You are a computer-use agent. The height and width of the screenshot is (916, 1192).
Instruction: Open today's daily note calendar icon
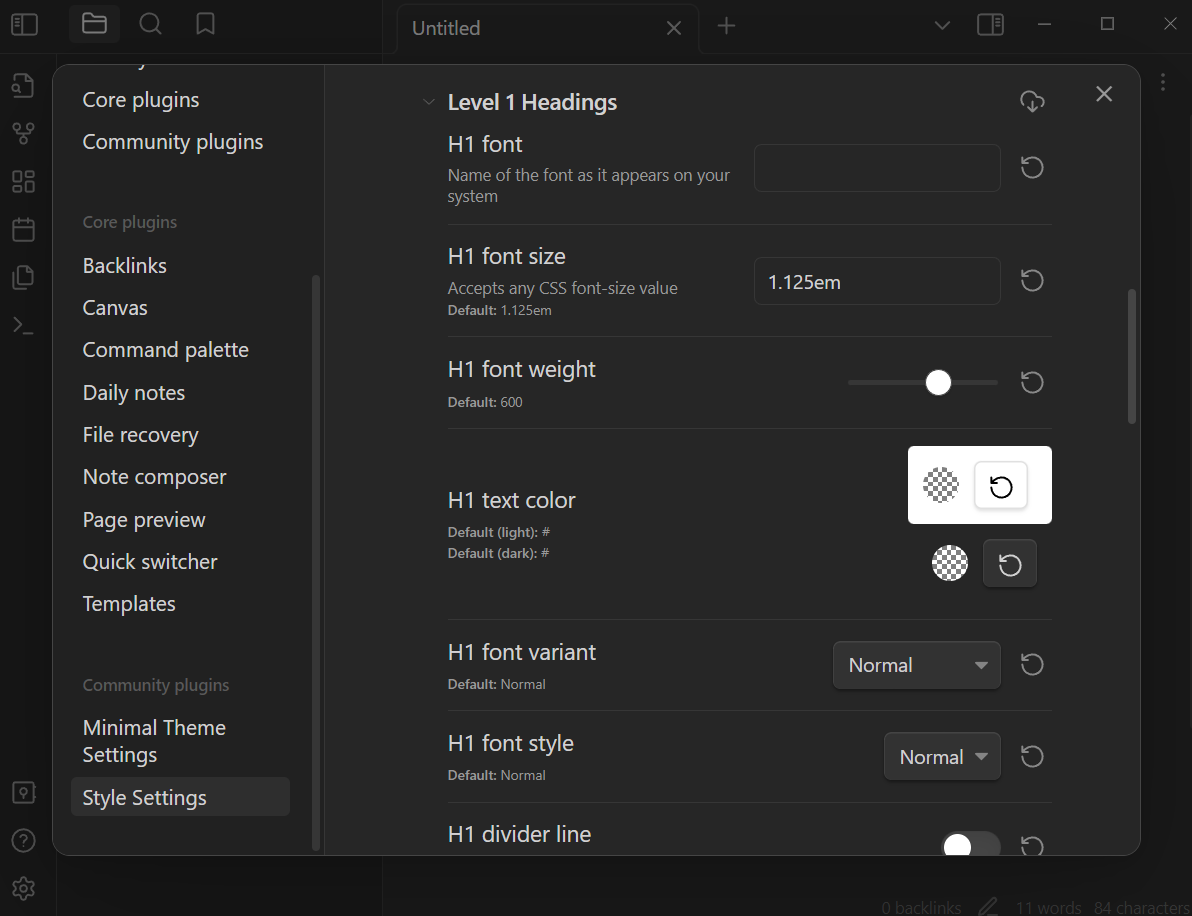pyautogui.click(x=24, y=230)
